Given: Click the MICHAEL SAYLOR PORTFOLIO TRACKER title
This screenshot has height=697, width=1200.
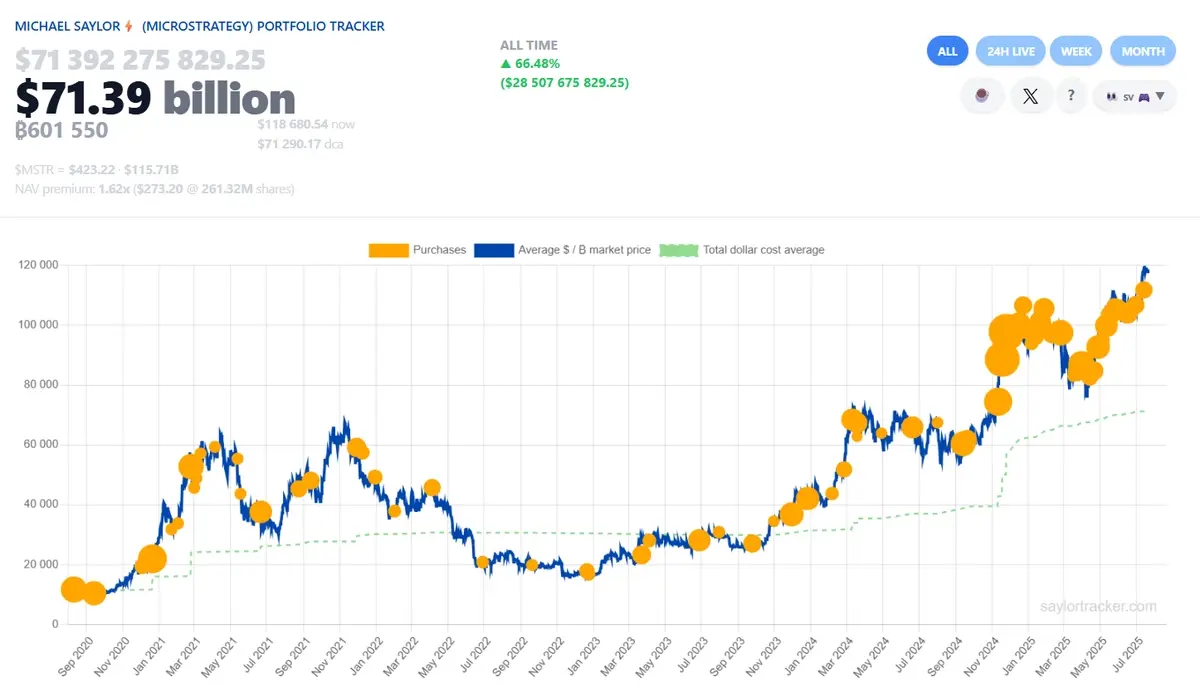Looking at the screenshot, I should click(200, 26).
